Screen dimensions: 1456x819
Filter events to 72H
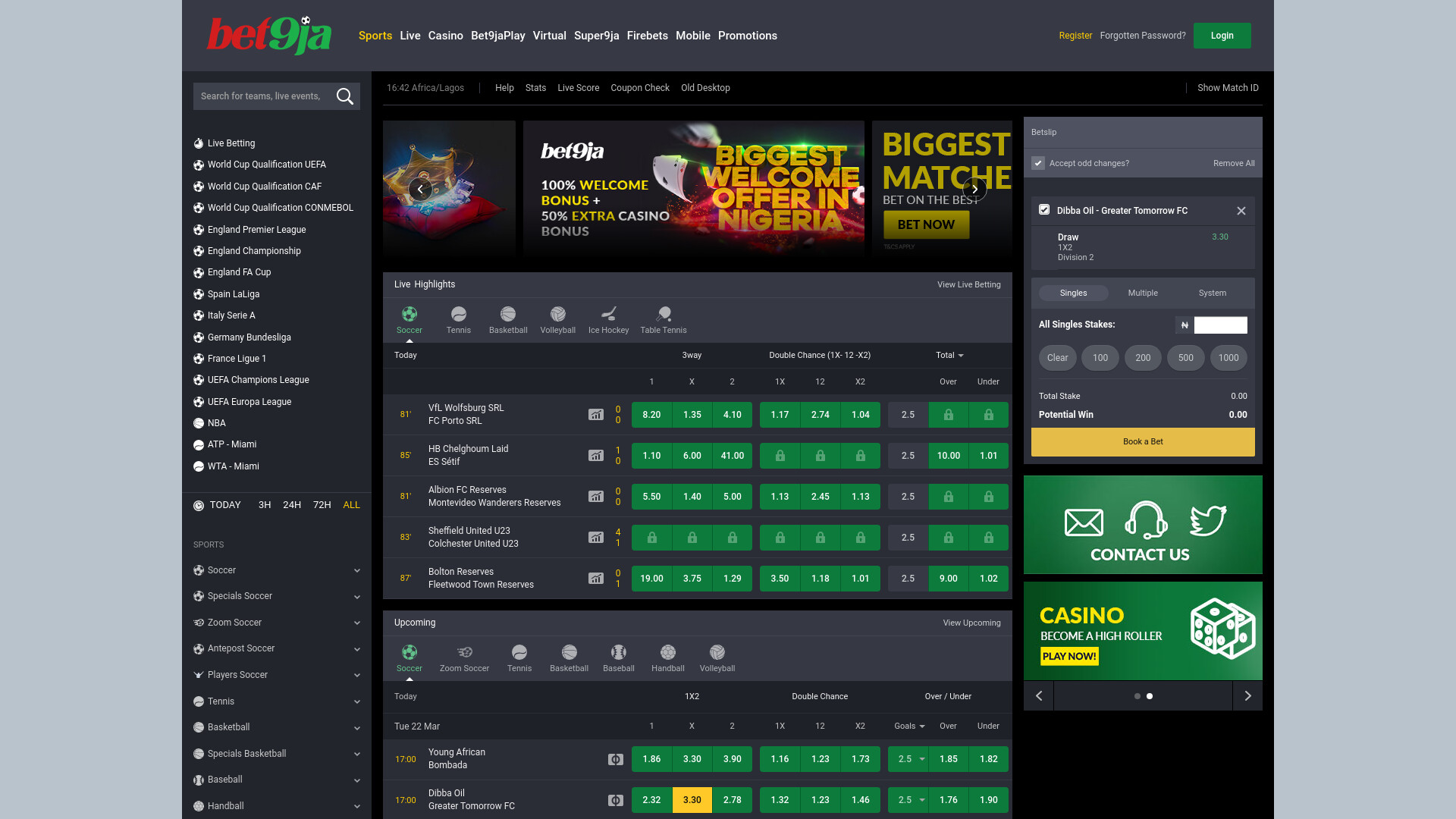click(x=322, y=505)
